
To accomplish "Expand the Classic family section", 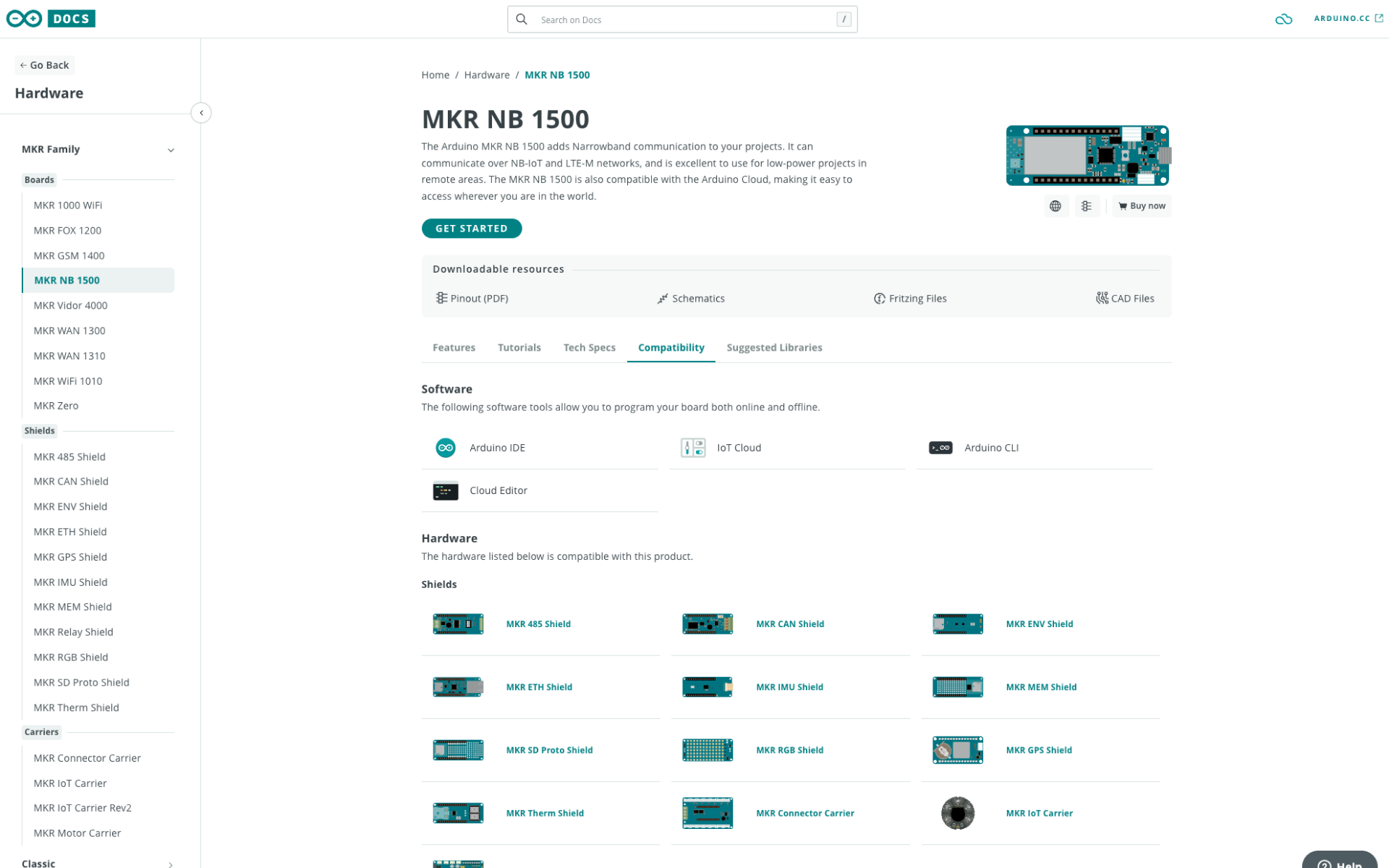I will pos(171,864).
